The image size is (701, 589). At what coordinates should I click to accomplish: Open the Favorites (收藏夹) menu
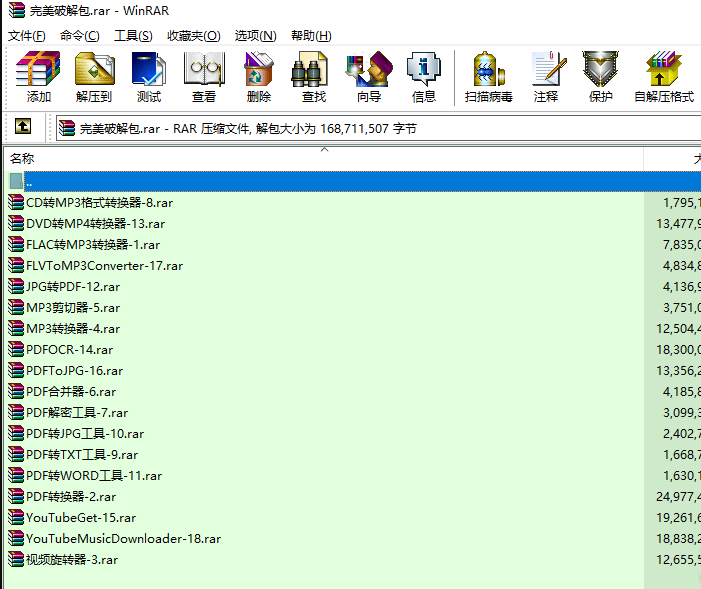(194, 36)
